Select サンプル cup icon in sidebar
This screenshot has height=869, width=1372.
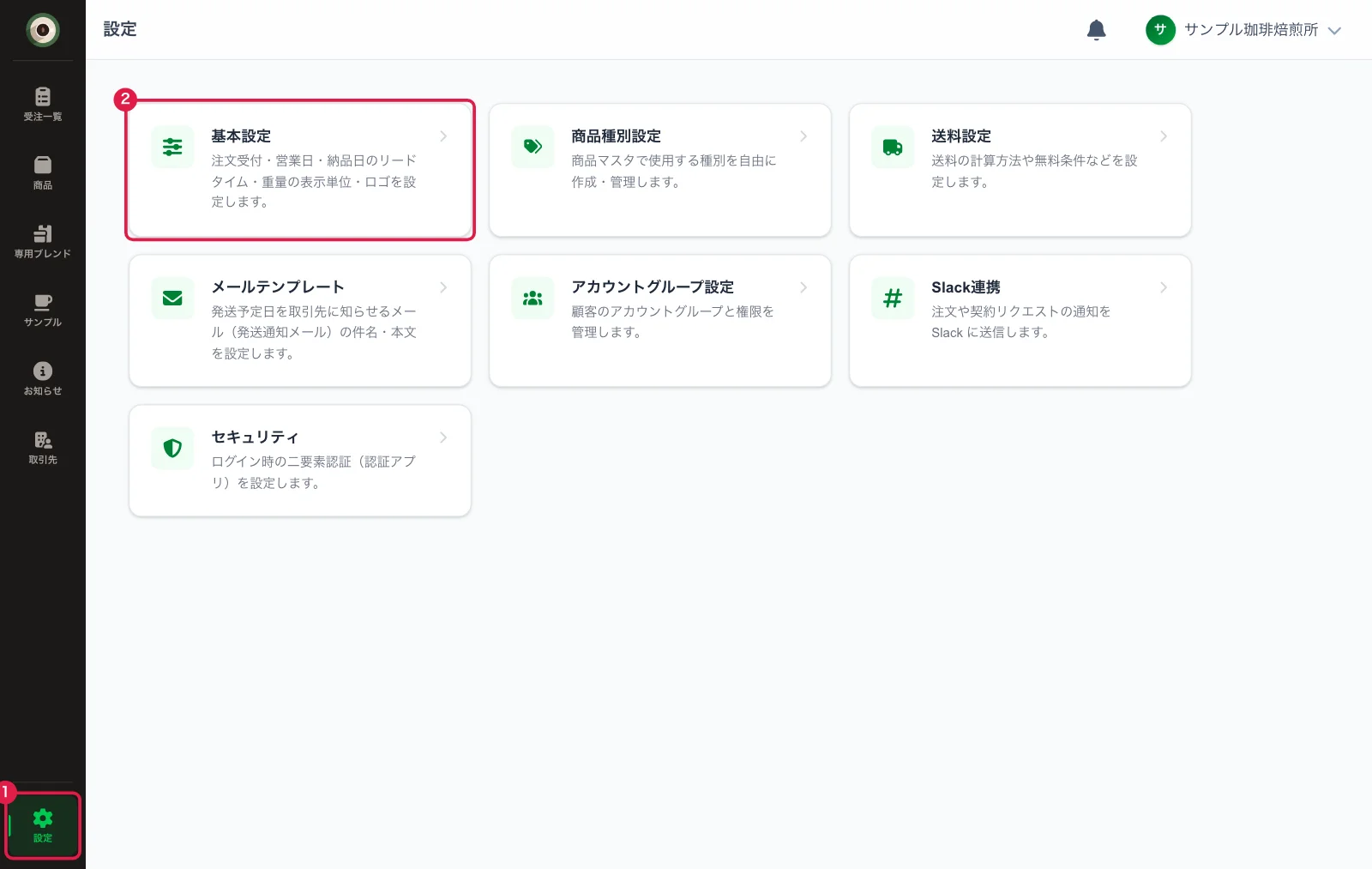43,302
